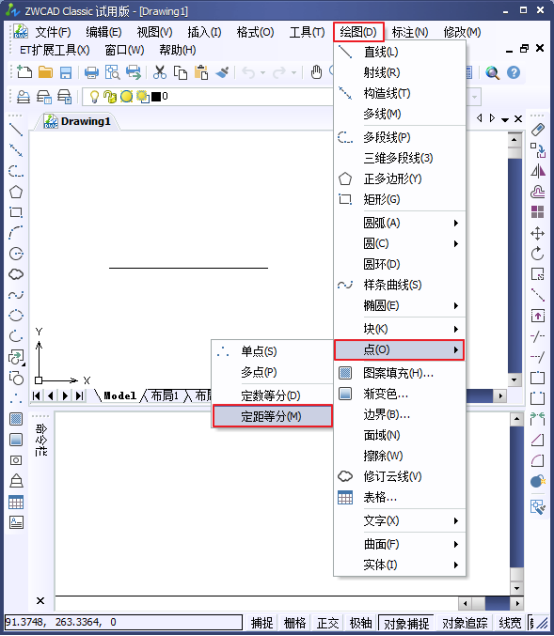This screenshot has width=554, height=636.
Task: Click the Print icon
Action: 91,73
